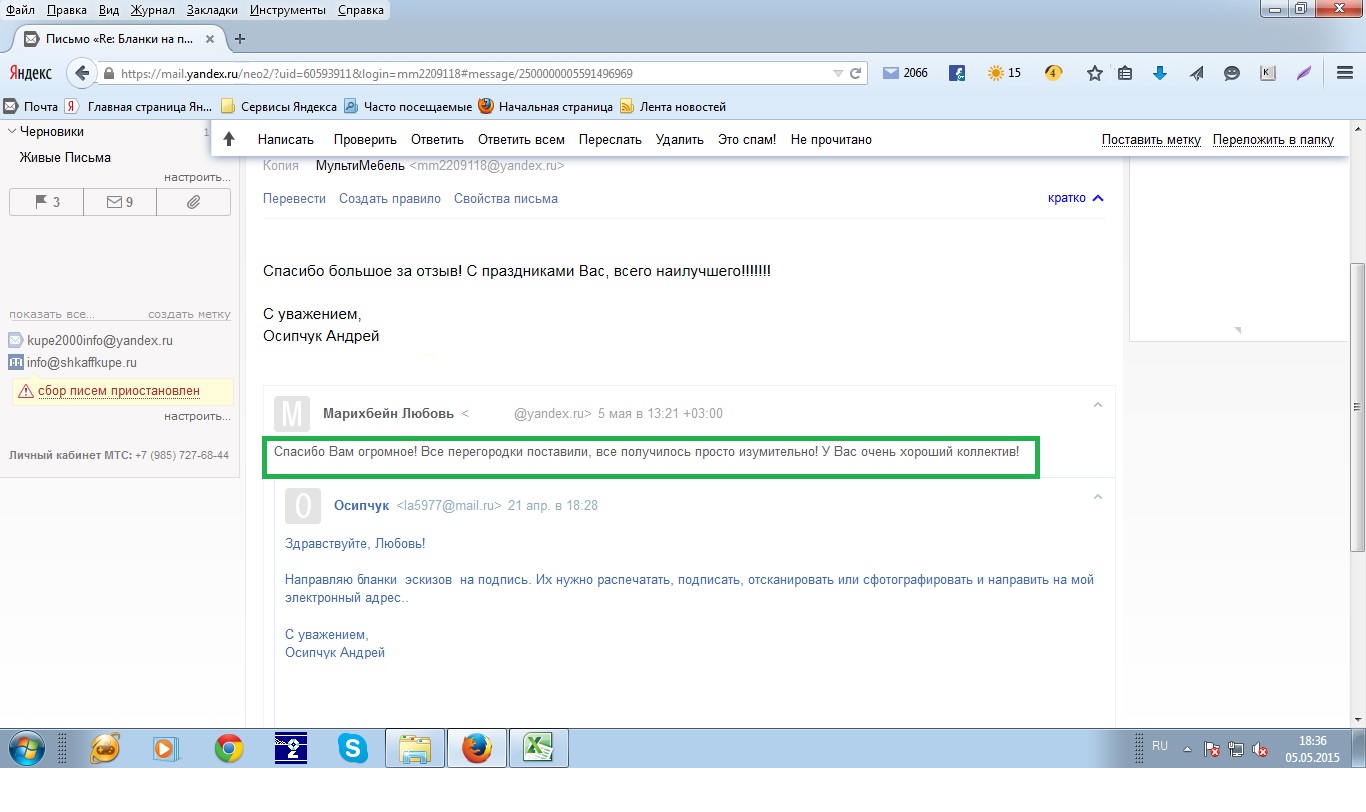
Task: Click the Yandex mail counter icon showing 2066
Action: (x=904, y=73)
